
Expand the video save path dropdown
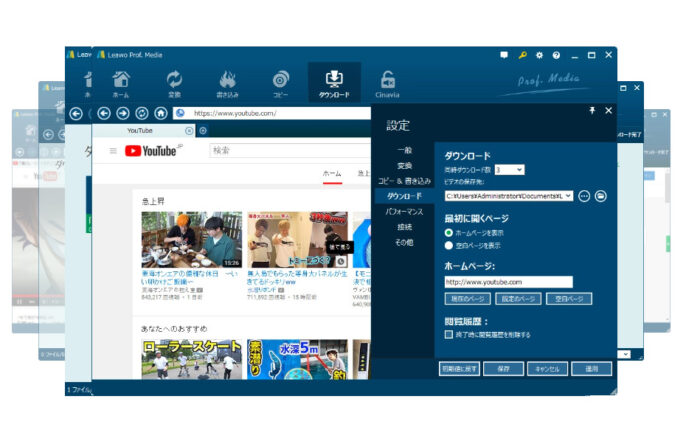point(568,196)
